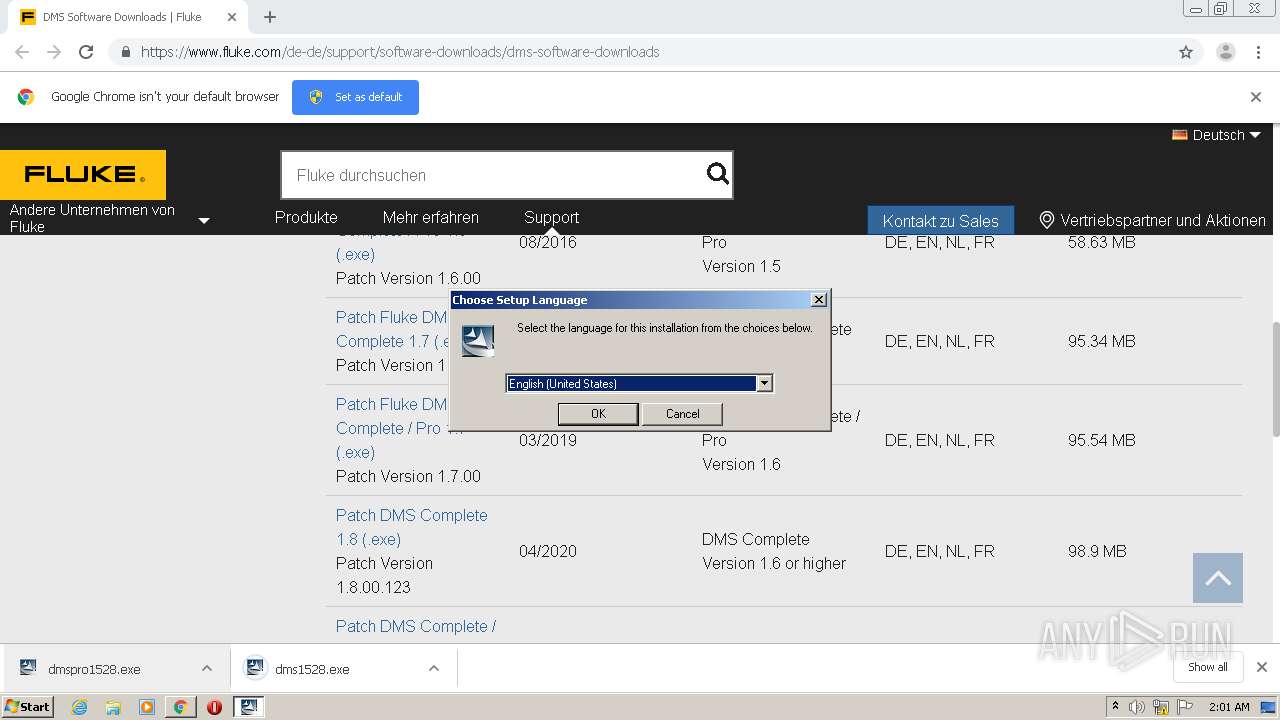This screenshot has width=1280, height=720.
Task: Close the downloads bar
Action: point(1261,667)
